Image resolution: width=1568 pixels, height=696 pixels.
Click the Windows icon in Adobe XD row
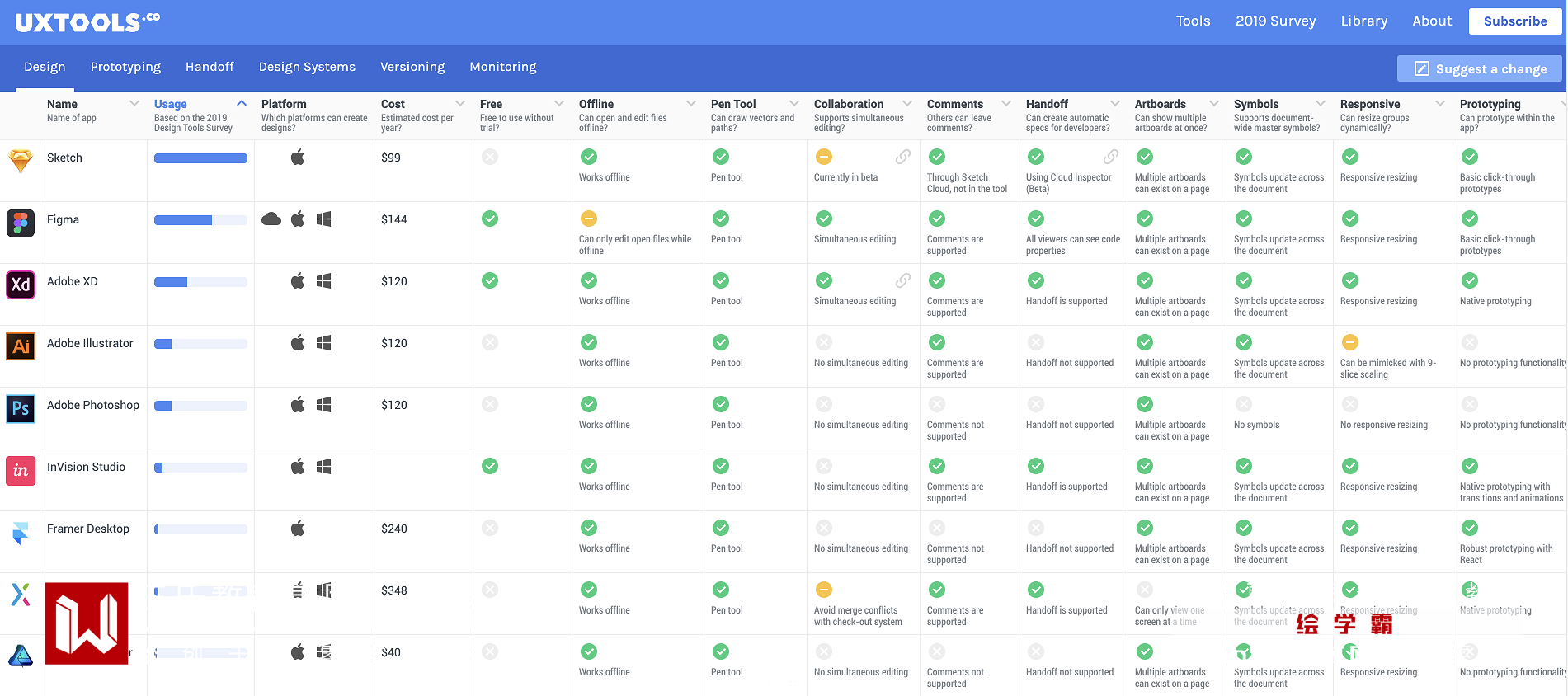point(324,280)
